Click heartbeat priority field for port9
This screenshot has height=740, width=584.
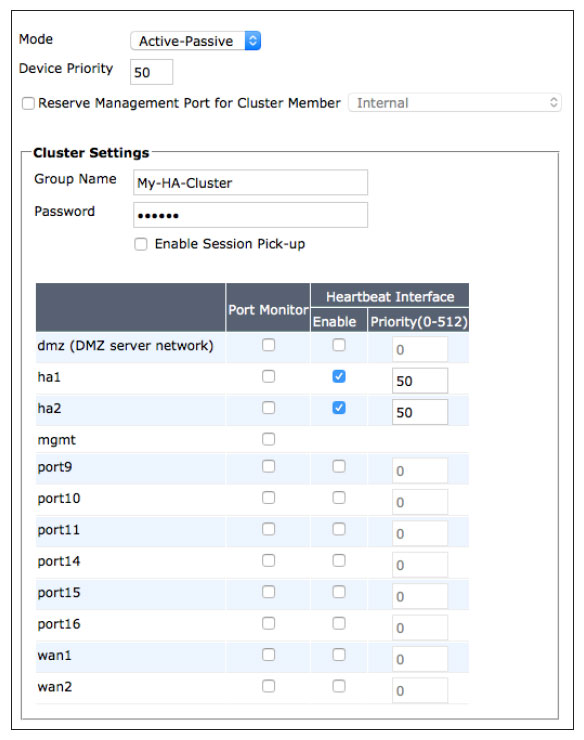click(x=420, y=471)
